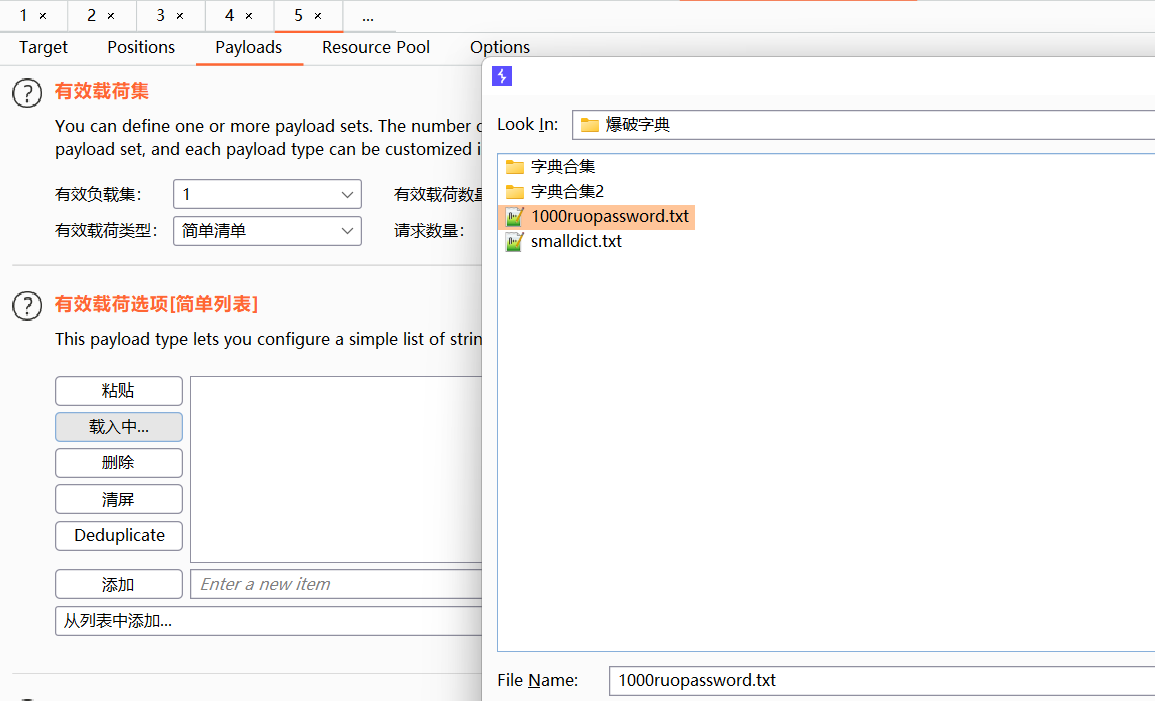
Task: Click the File Name input field
Action: (882, 680)
